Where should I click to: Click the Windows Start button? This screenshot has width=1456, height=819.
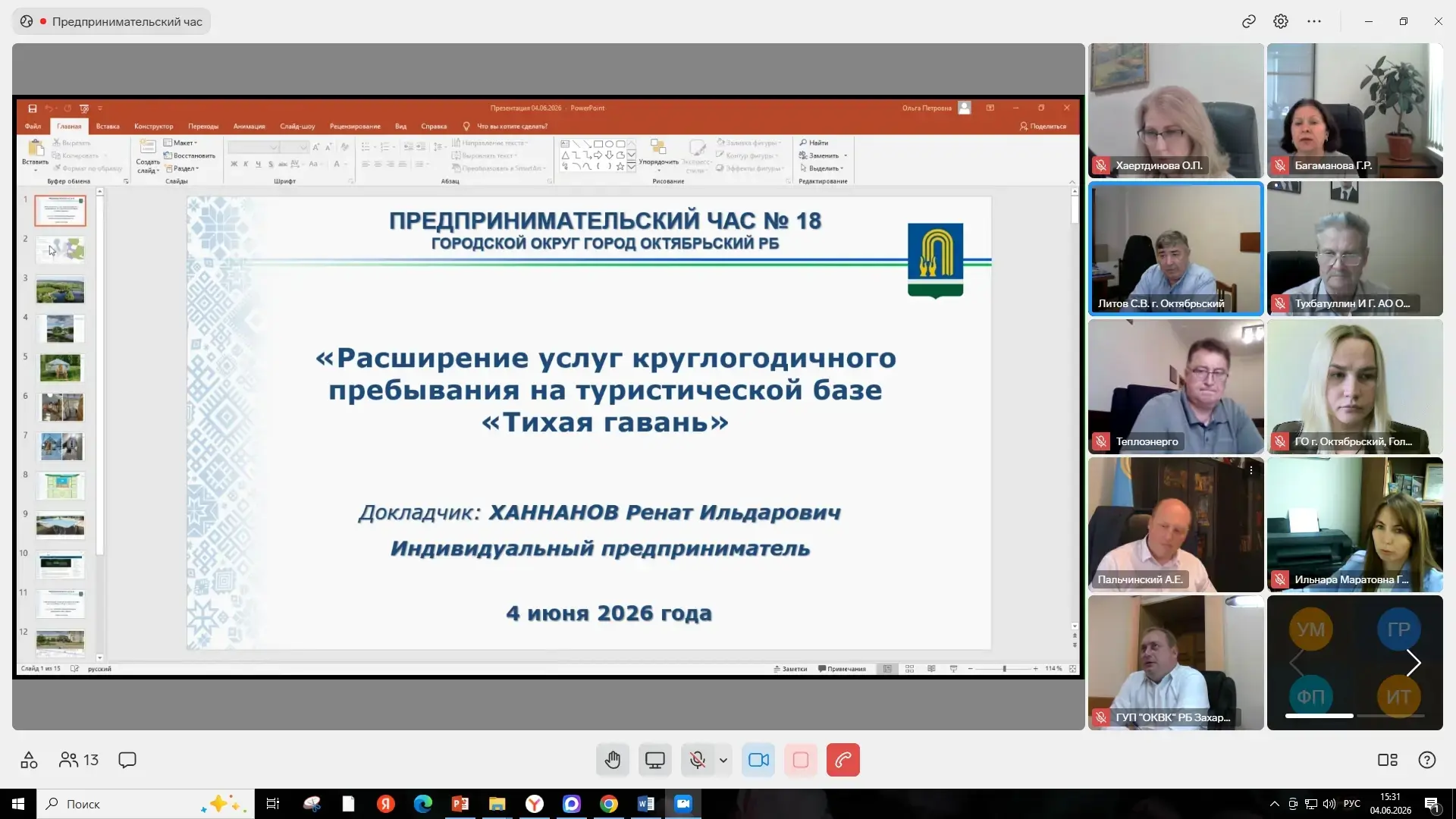[18, 804]
